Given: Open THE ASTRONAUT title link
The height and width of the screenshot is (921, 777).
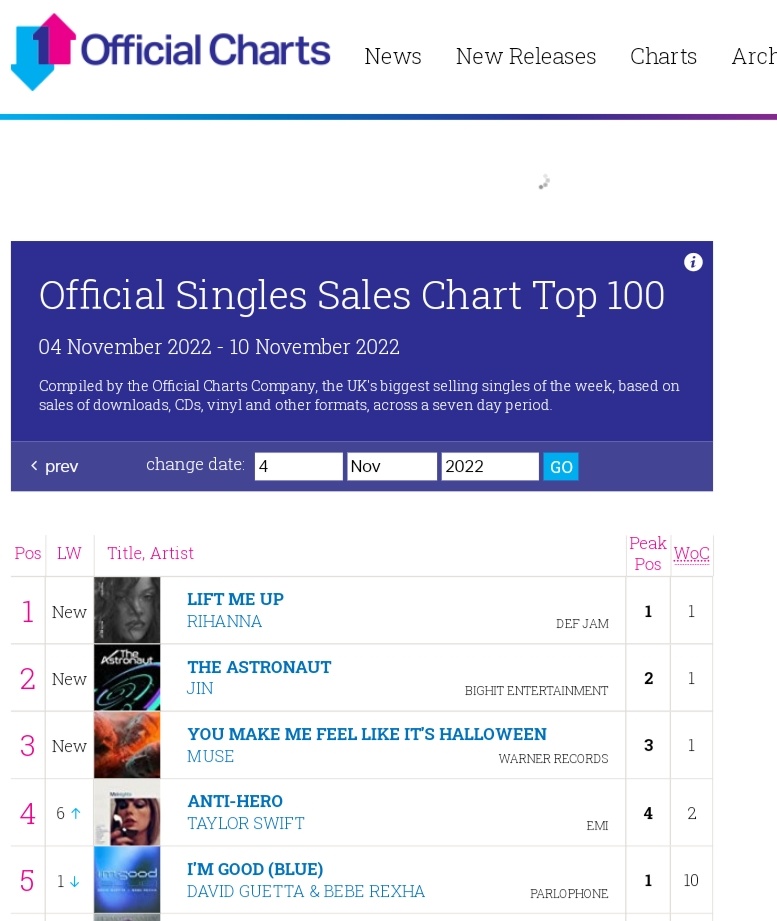Looking at the screenshot, I should tap(259, 667).
